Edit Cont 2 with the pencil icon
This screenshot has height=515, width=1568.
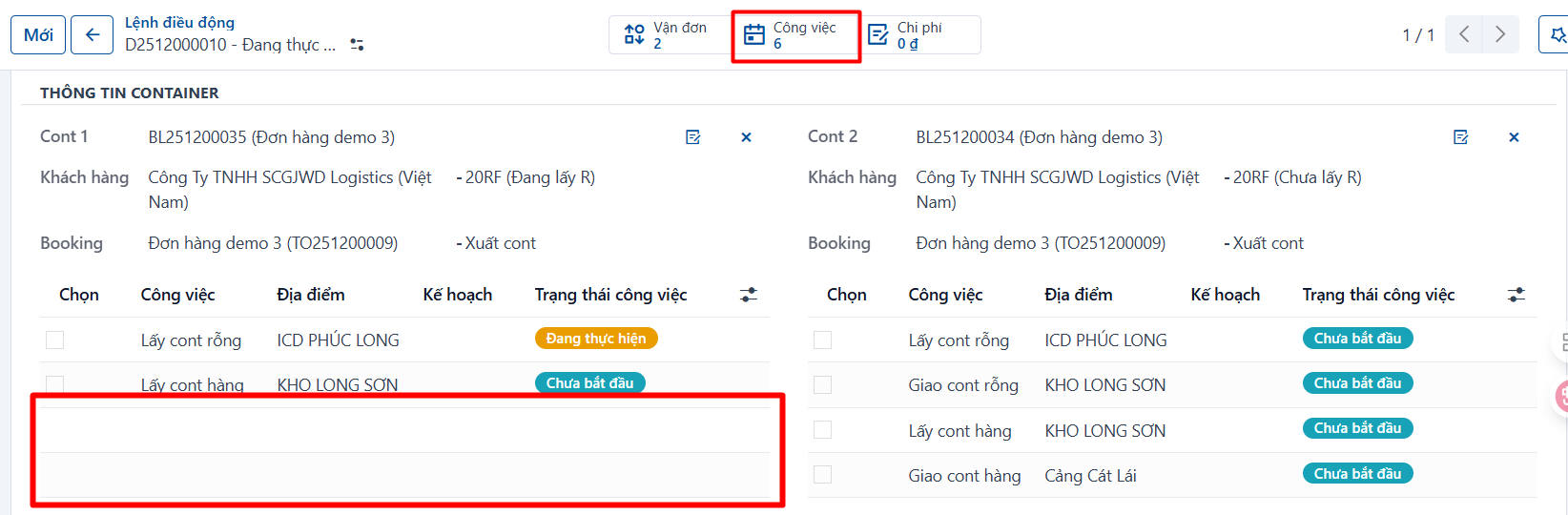(1460, 137)
